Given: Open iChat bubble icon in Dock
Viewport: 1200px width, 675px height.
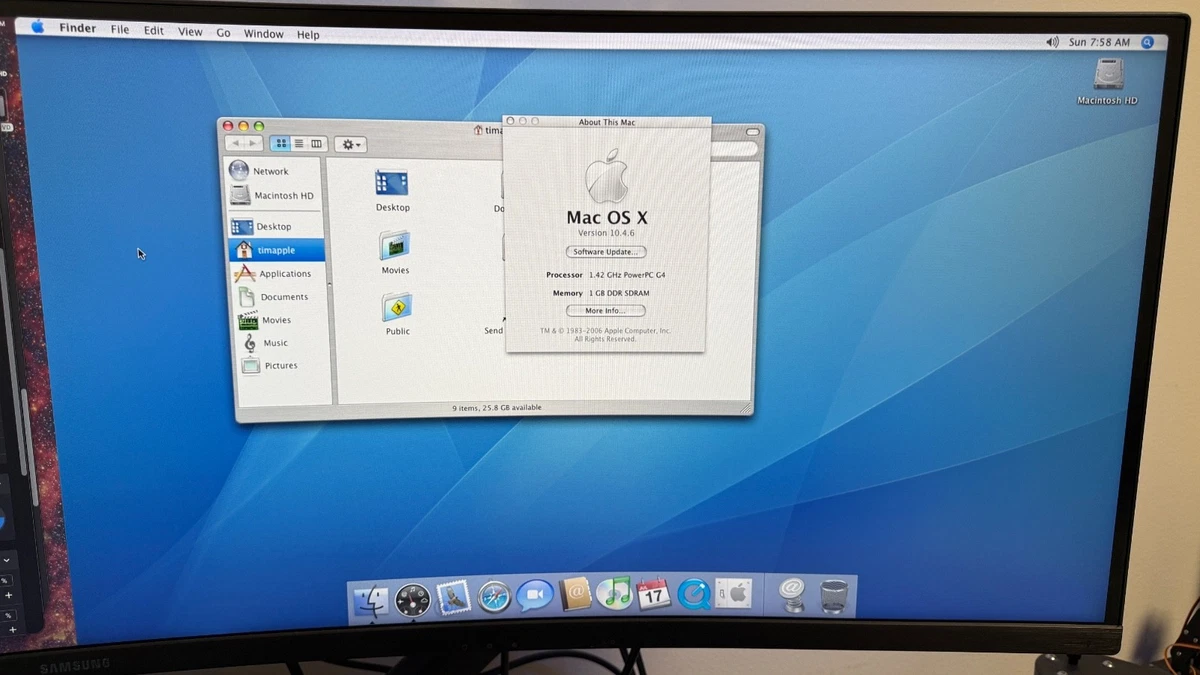Looking at the screenshot, I should [x=534, y=596].
